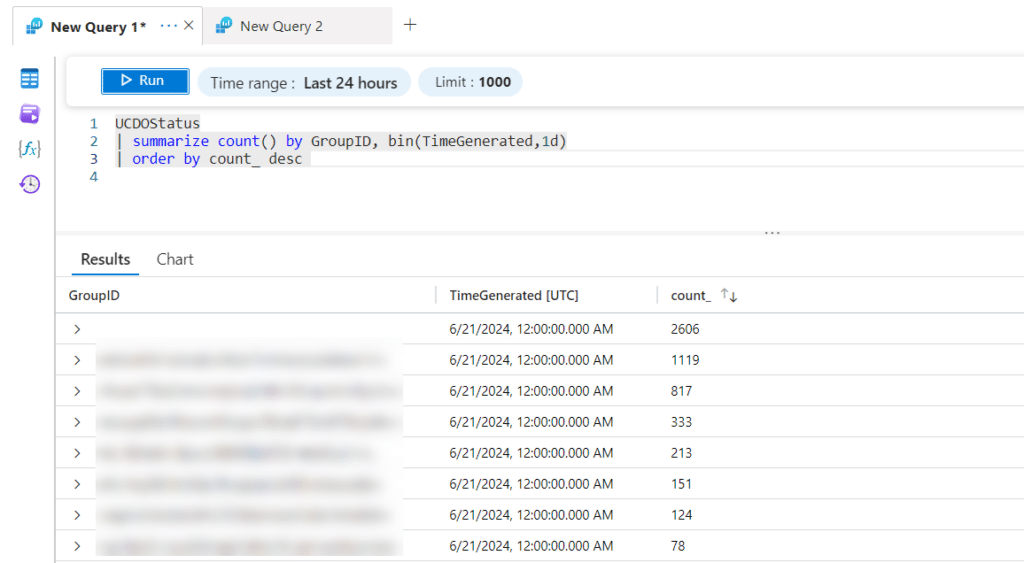The width and height of the screenshot is (1024, 563).
Task: Sort results by the count_ column arrows
Action: 729,295
